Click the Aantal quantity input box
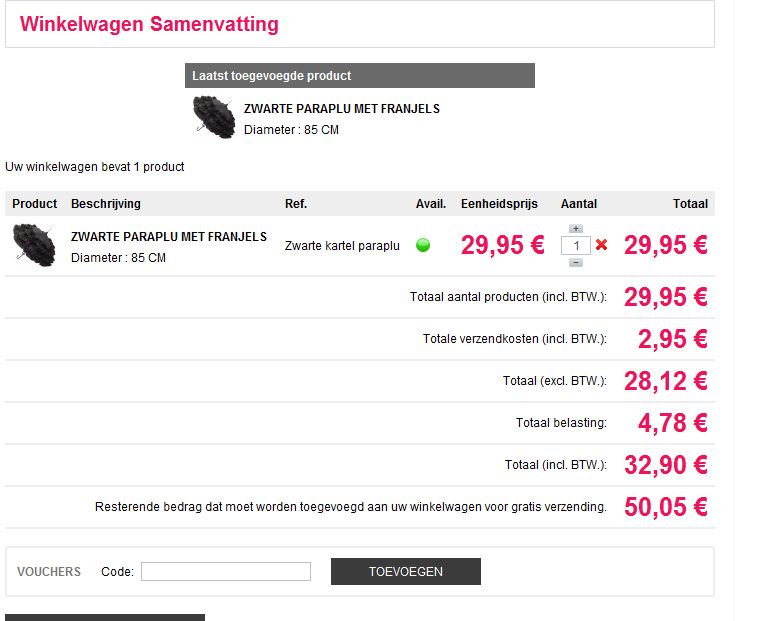 point(575,245)
